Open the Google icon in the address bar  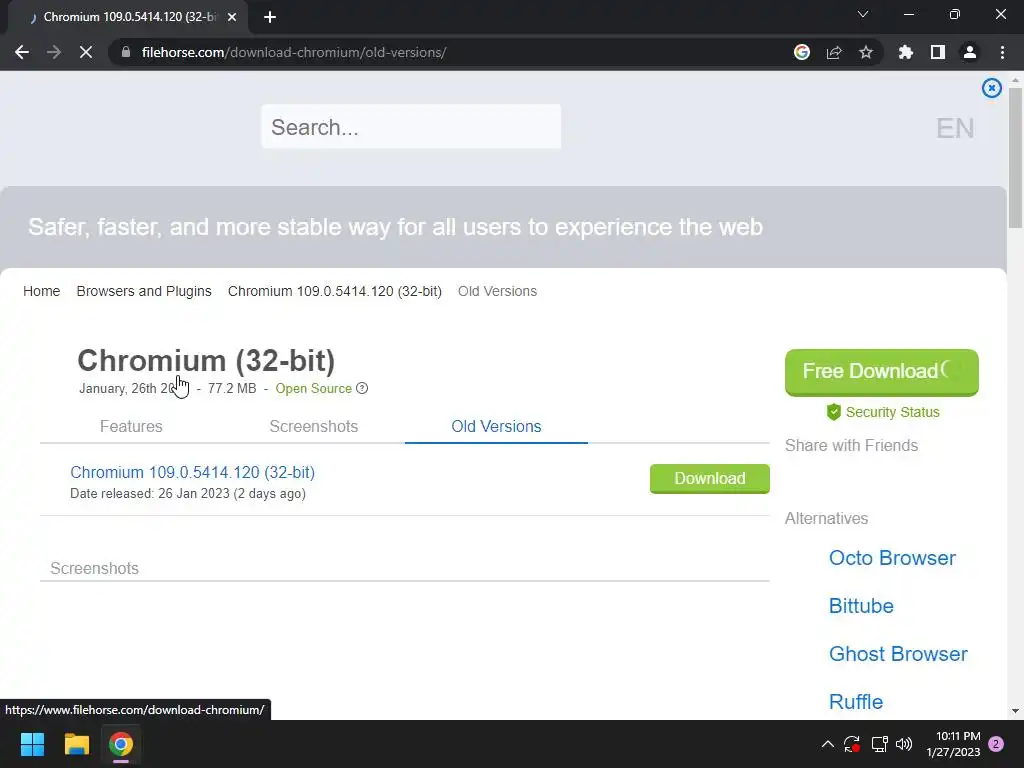pyautogui.click(x=802, y=52)
